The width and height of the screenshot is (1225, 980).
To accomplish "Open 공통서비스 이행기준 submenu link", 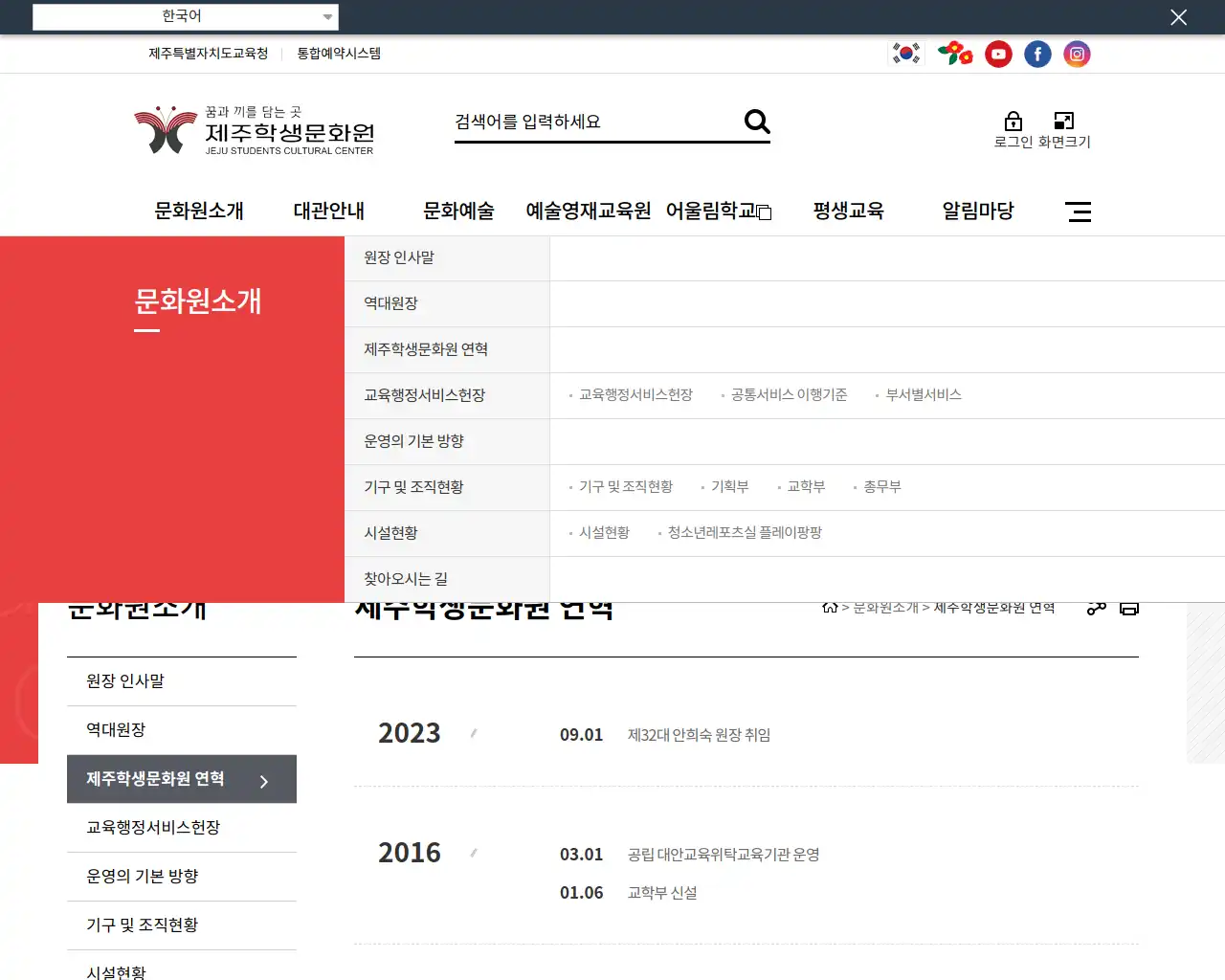I will click(x=789, y=395).
